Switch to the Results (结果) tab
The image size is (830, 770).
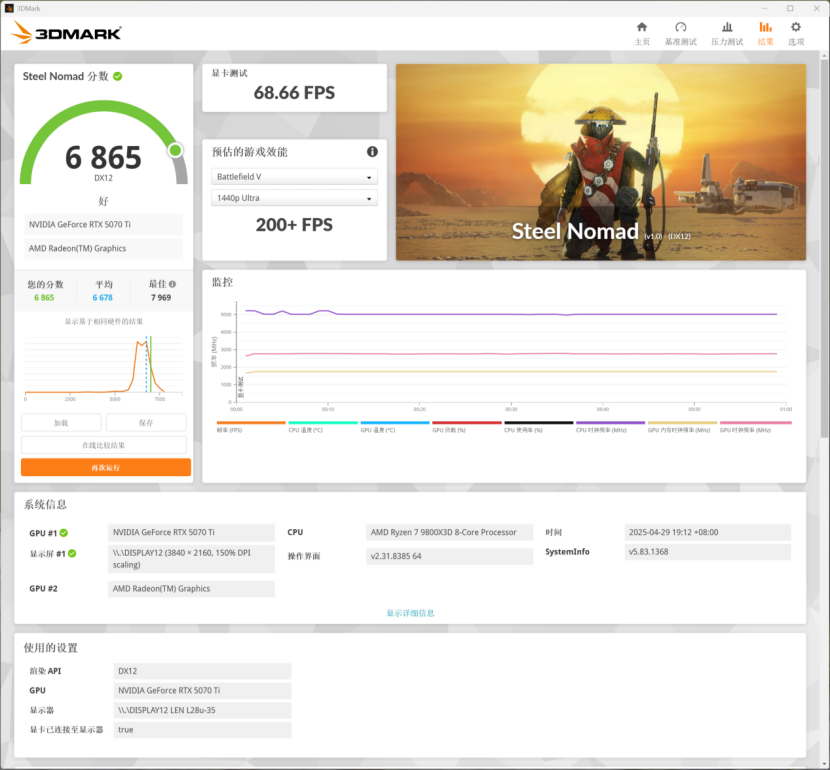click(x=765, y=33)
